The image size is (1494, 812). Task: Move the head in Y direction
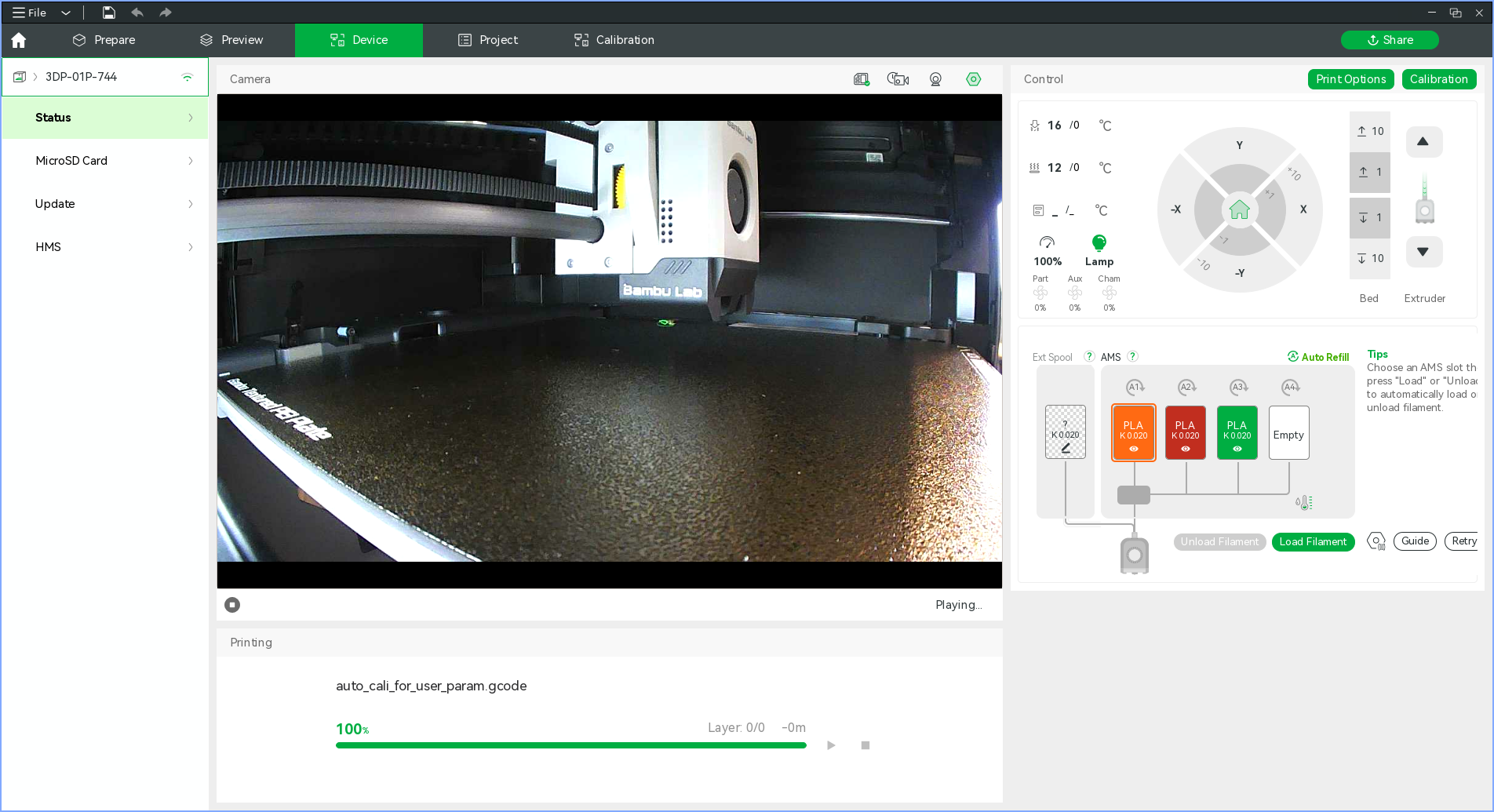(1240, 145)
